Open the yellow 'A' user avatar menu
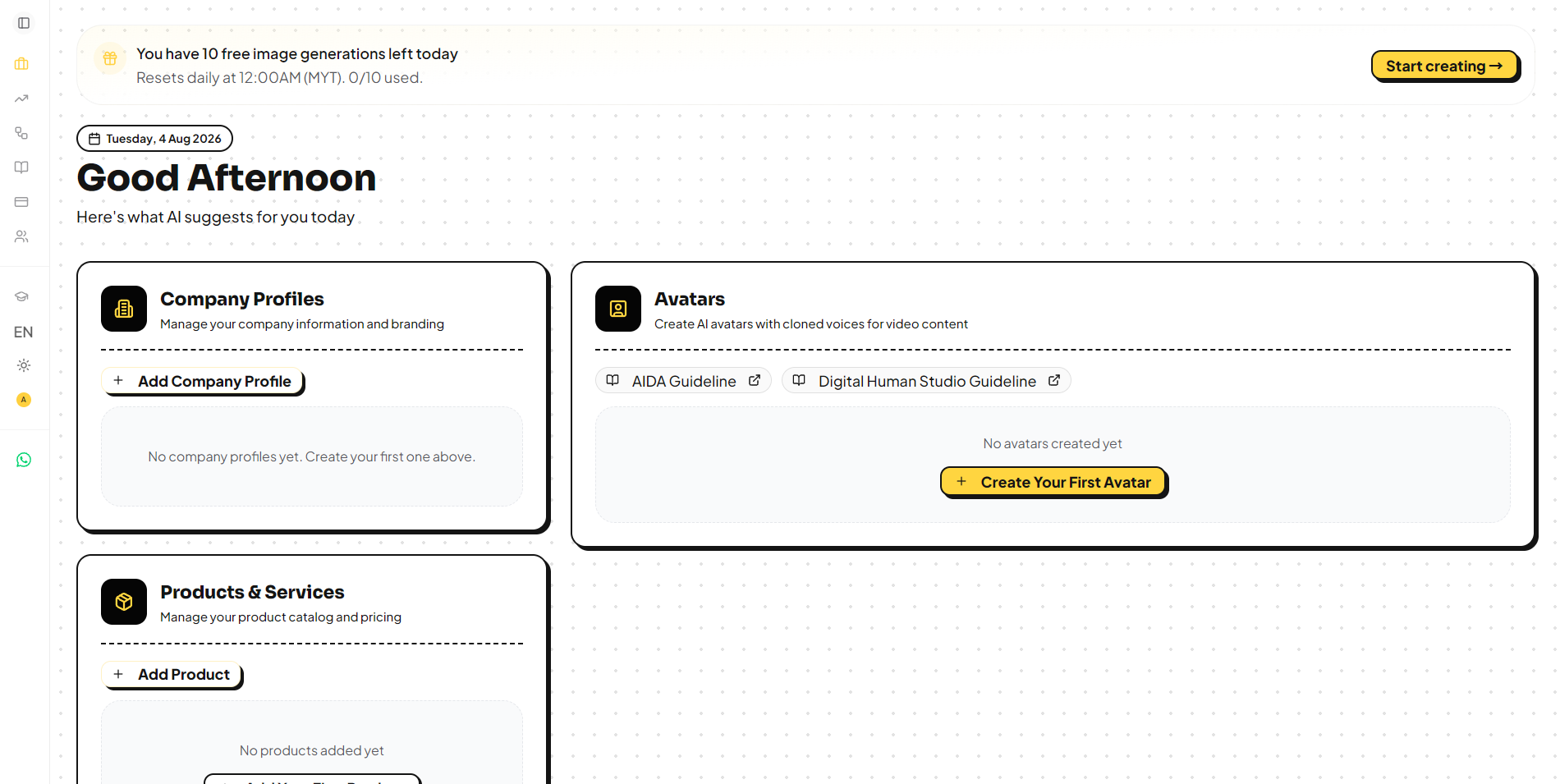1560x784 pixels. [x=24, y=400]
